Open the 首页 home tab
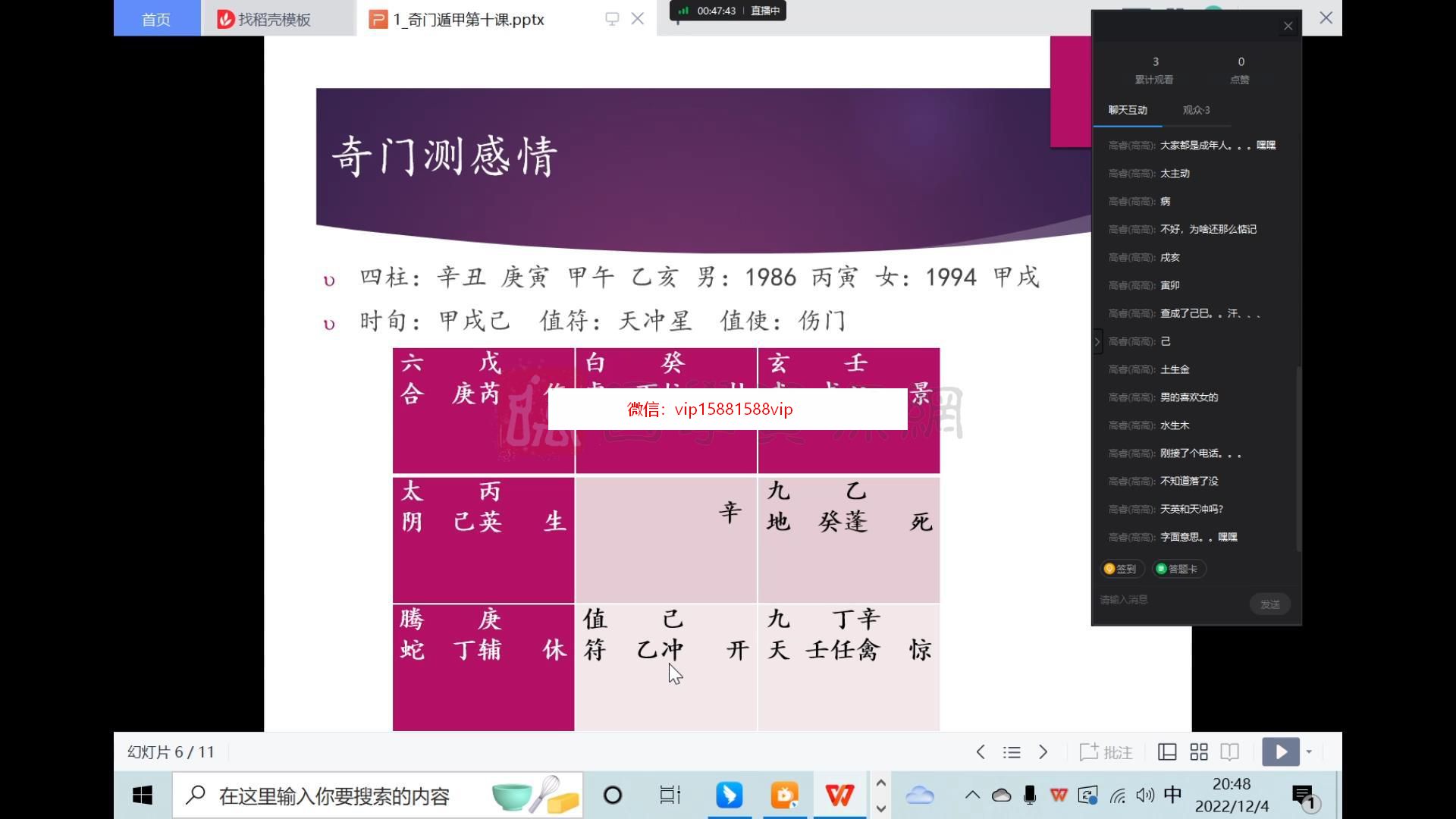This screenshot has height=819, width=1456. 156,19
